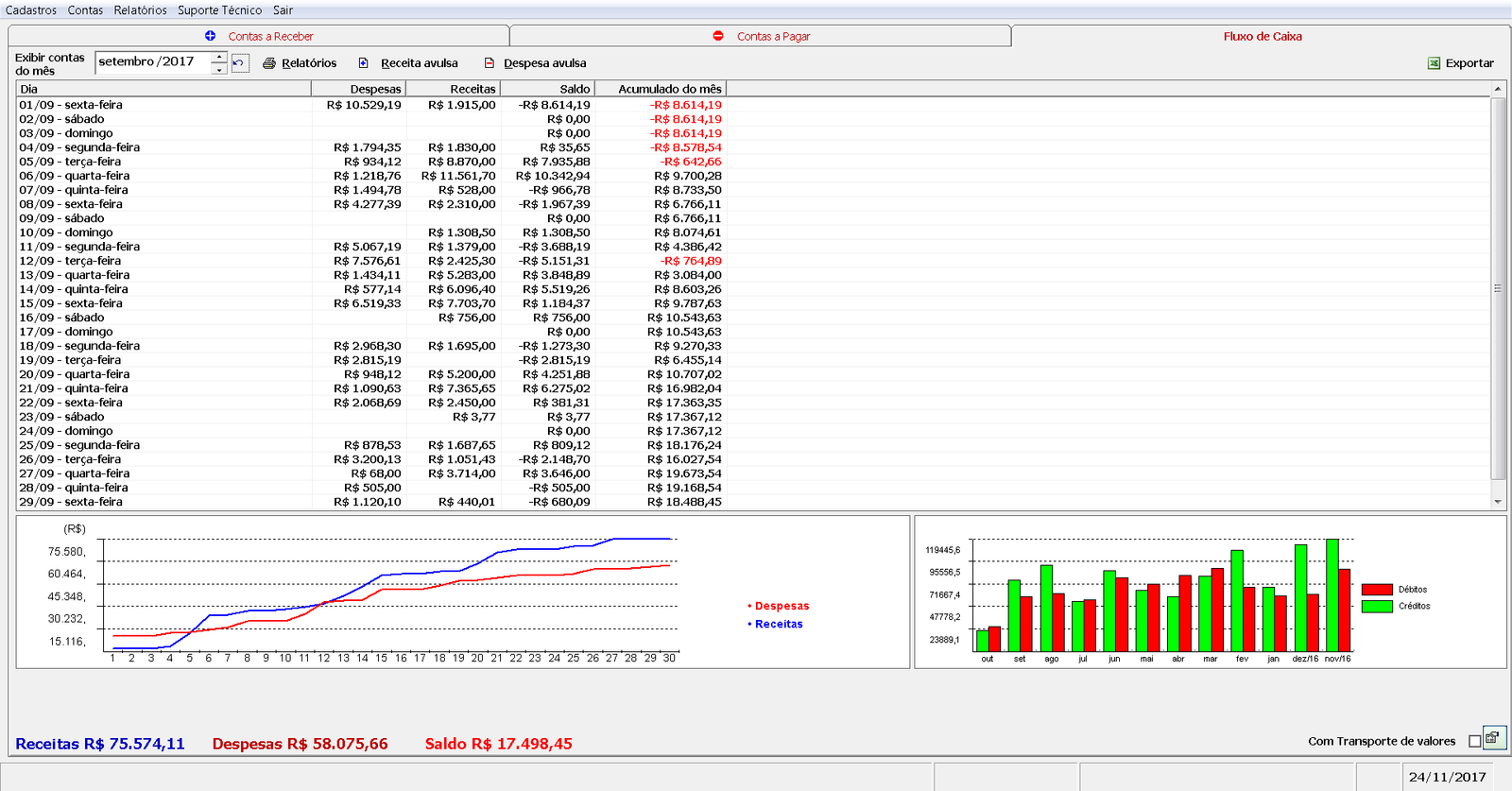This screenshot has width=1512, height=791.
Task: Increase month with the up spinner arrow
Action: coord(219,58)
